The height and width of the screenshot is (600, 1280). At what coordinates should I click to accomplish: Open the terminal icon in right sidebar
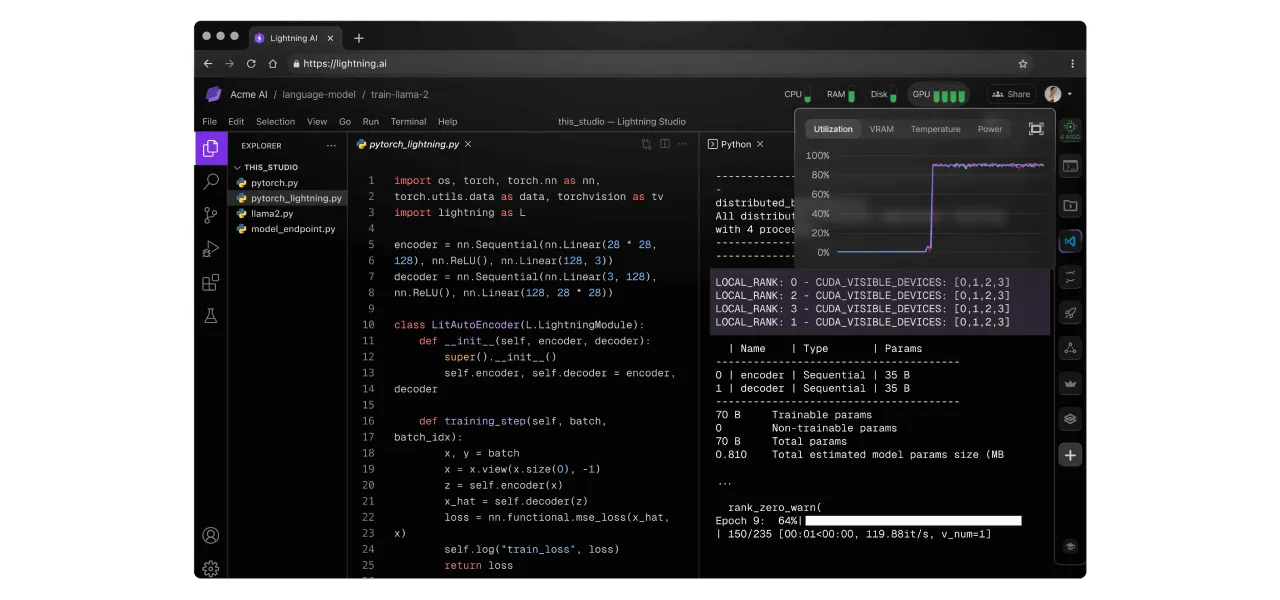click(x=1070, y=167)
